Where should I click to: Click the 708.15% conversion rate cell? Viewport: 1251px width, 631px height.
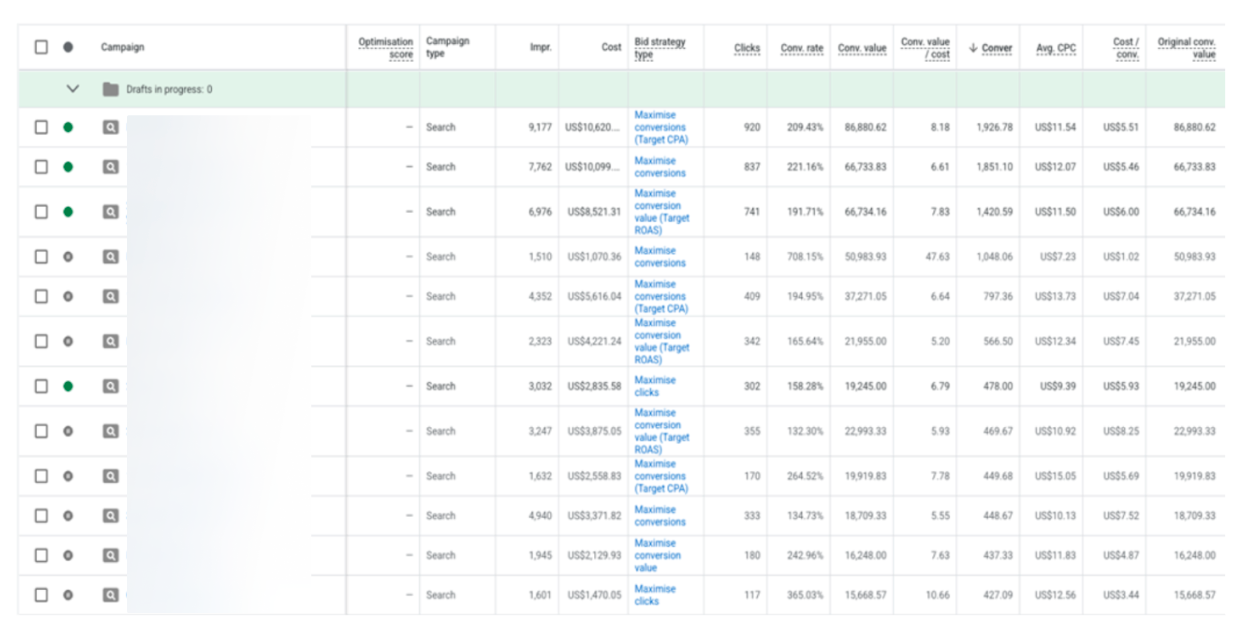(802, 257)
